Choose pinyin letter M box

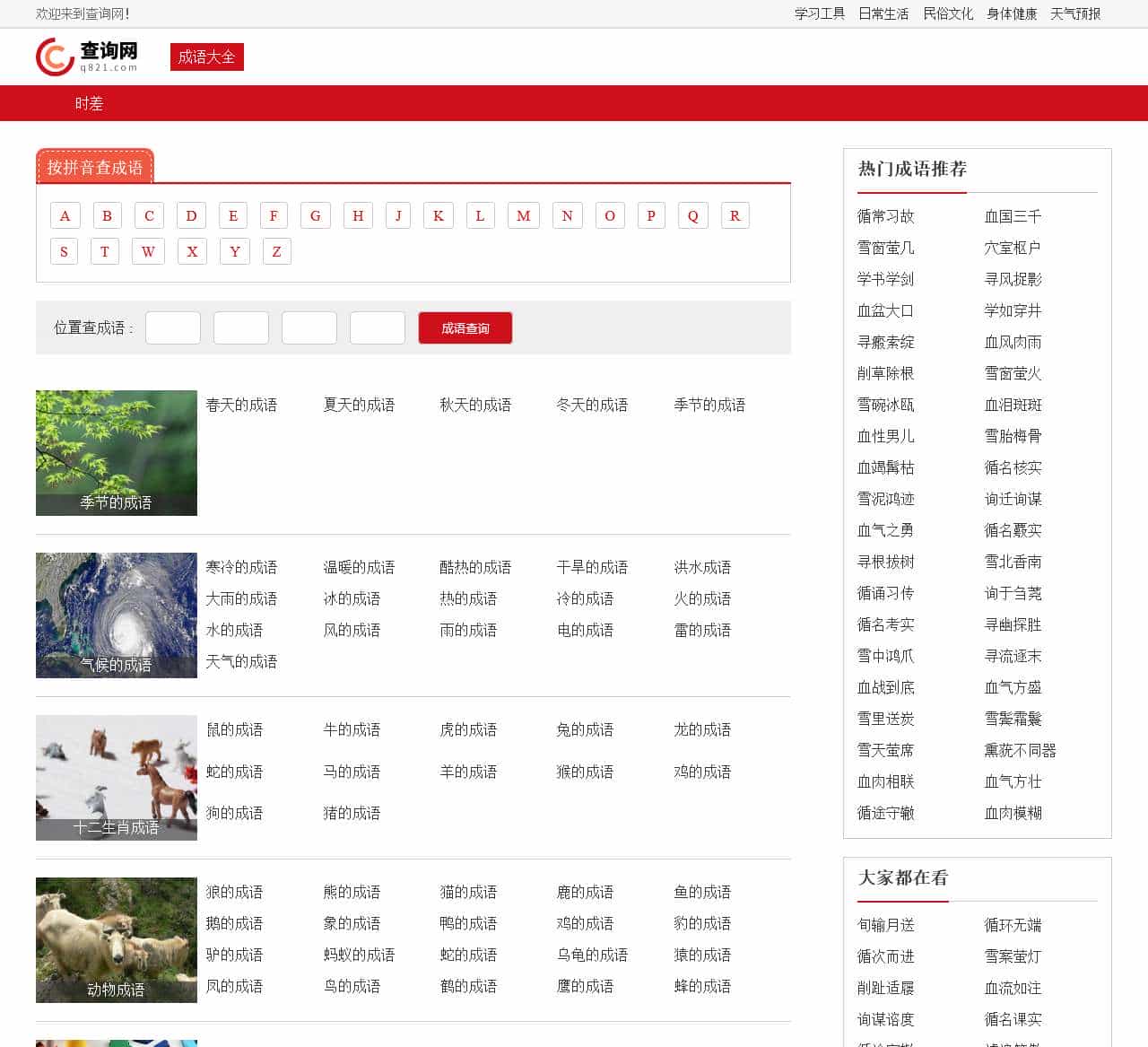[x=524, y=215]
